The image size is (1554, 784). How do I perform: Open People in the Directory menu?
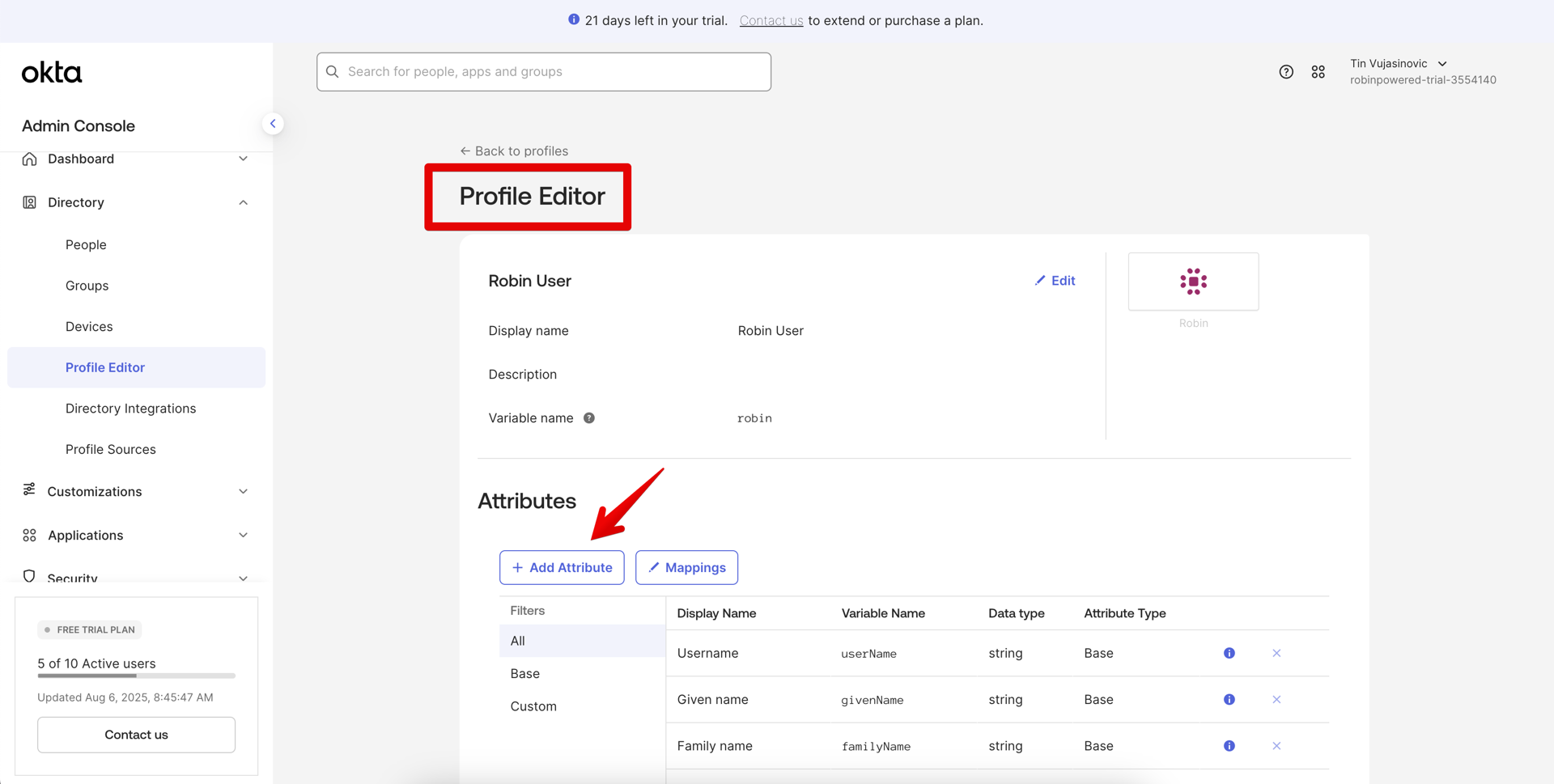pyautogui.click(x=86, y=244)
